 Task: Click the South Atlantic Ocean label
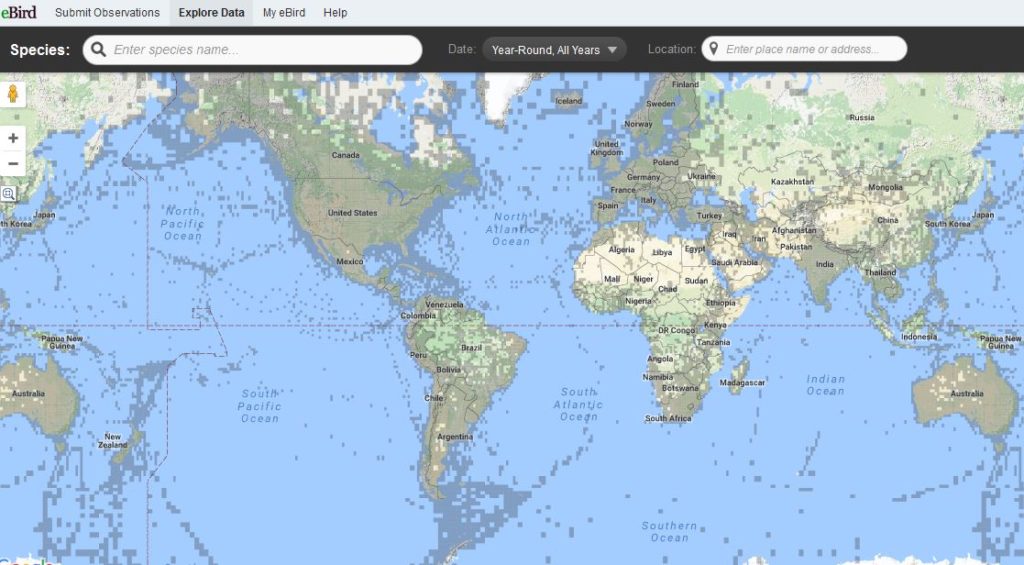click(579, 404)
